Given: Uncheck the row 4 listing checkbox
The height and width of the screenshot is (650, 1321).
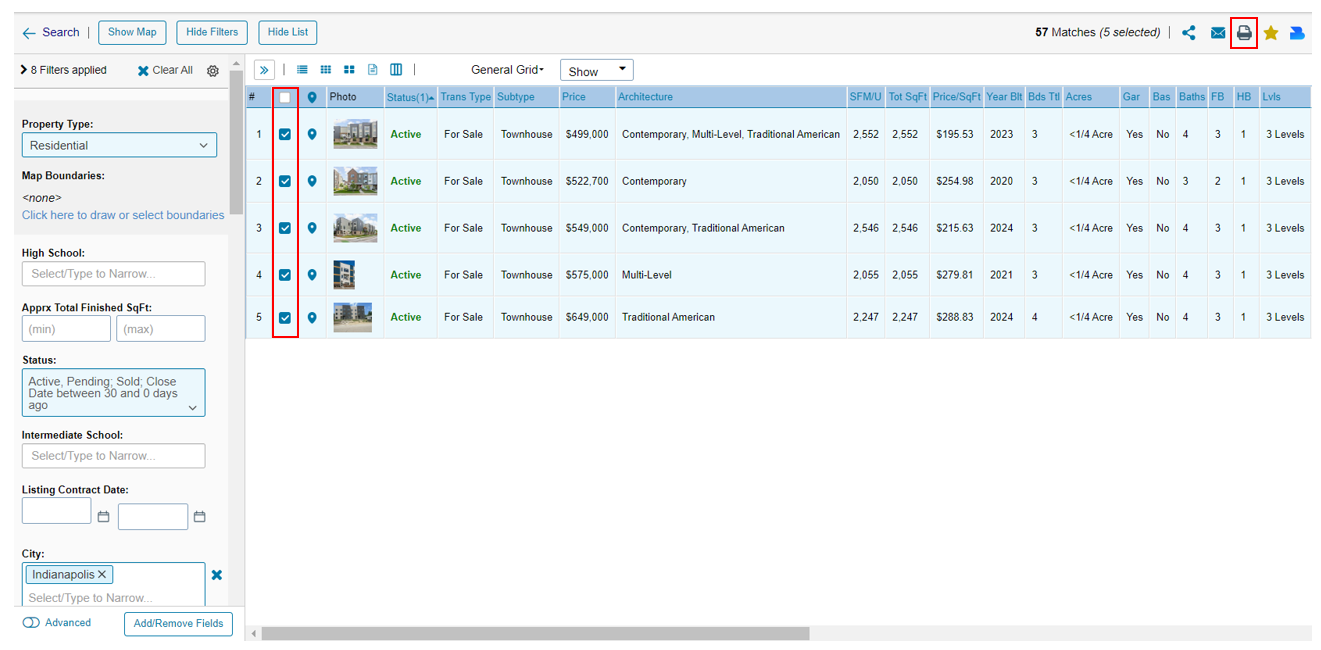Looking at the screenshot, I should click(285, 275).
